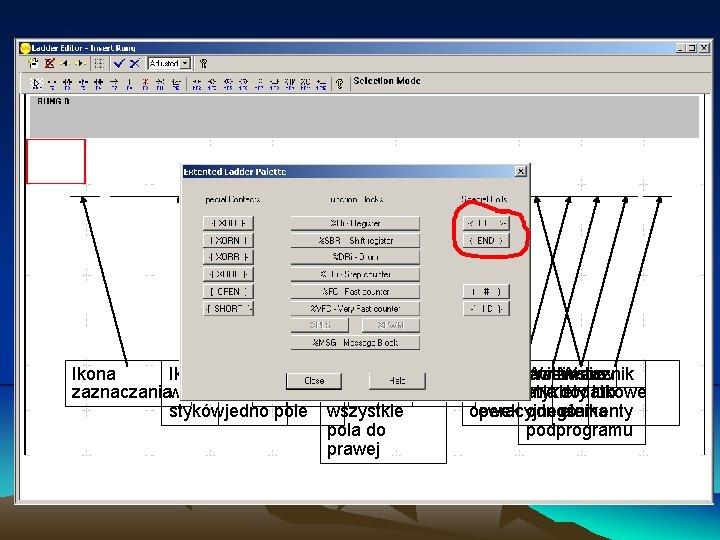The height and width of the screenshot is (540, 720).
Task: Go to previous rung with left arrow
Action: click(x=65, y=63)
